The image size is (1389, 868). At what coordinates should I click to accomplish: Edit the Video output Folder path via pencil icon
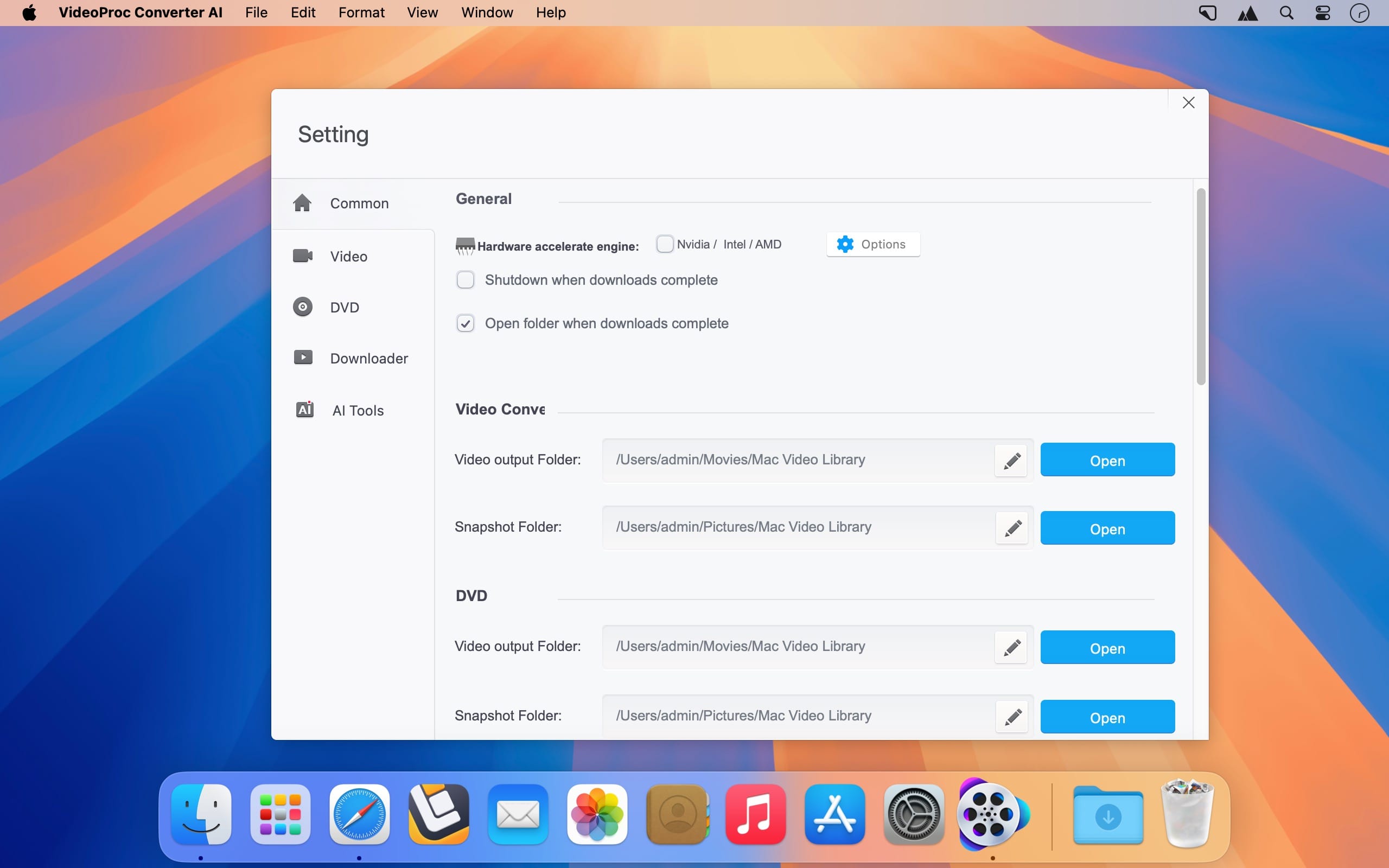coord(1011,461)
